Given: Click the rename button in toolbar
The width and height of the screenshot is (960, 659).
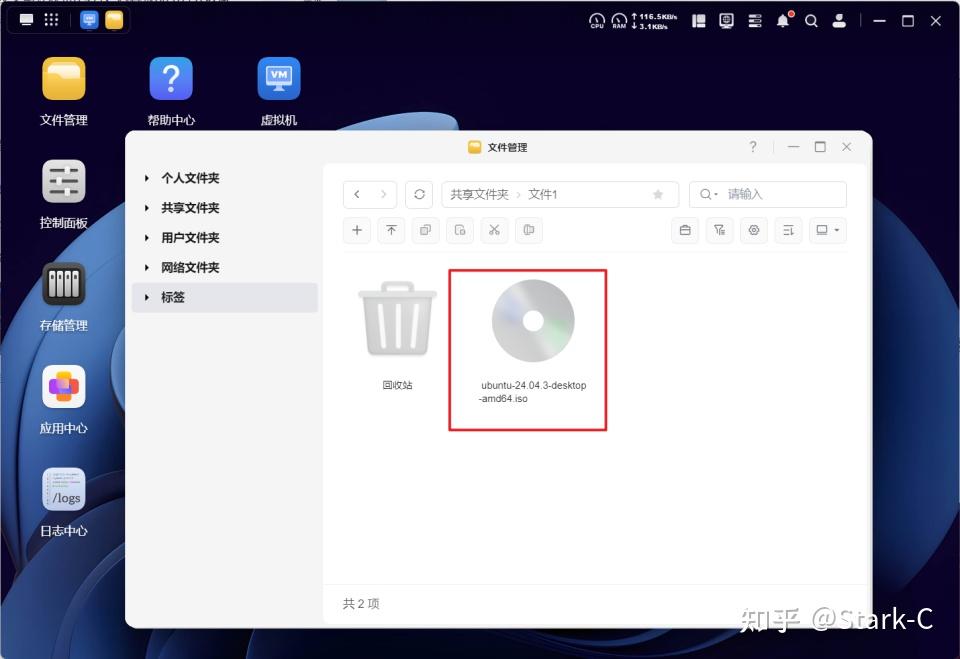Looking at the screenshot, I should pos(528,230).
